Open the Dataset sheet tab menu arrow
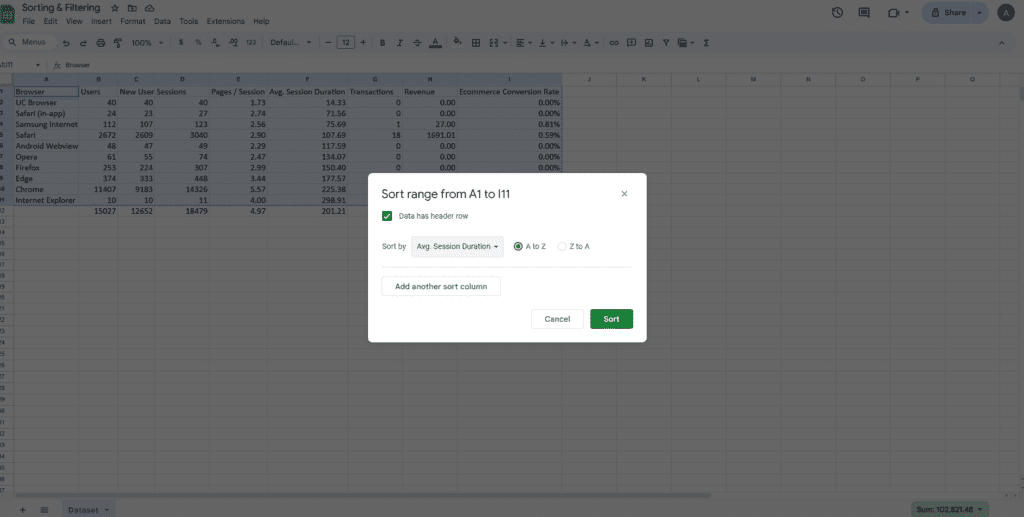Image resolution: width=1024 pixels, height=517 pixels. (x=106, y=510)
